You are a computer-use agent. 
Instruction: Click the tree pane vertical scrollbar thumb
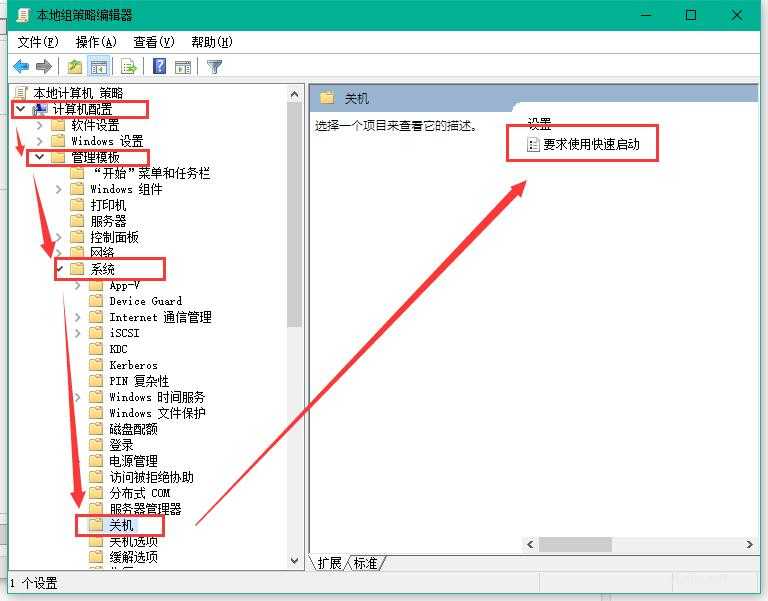click(x=294, y=215)
